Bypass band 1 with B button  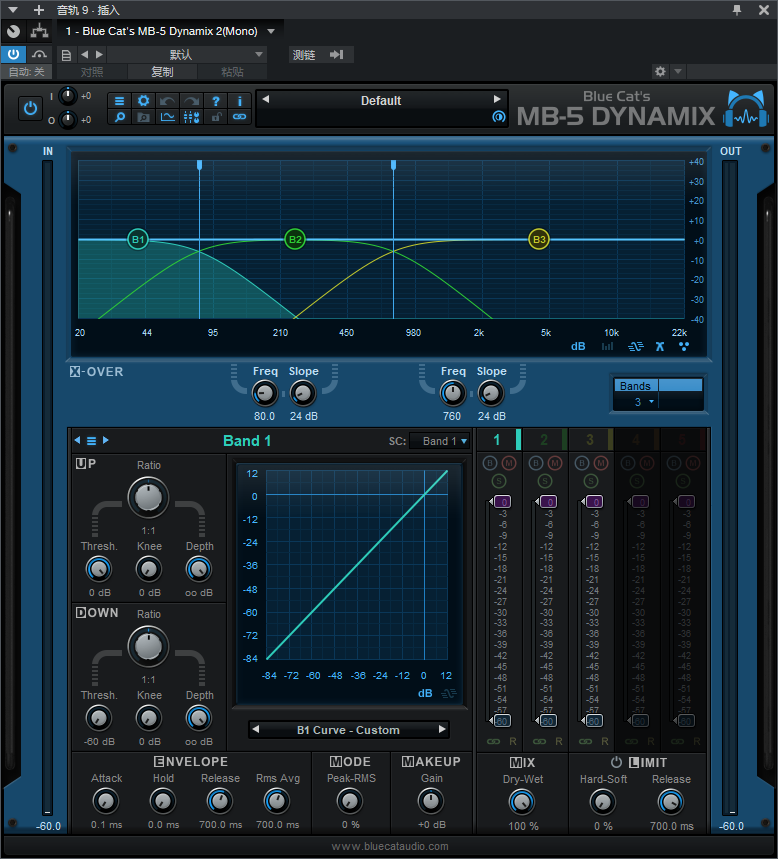[x=490, y=463]
